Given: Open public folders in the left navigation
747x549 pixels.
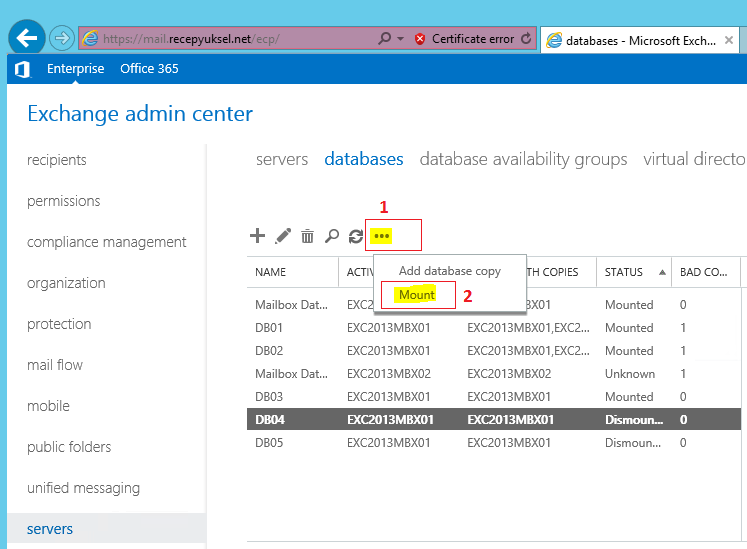Looking at the screenshot, I should (x=69, y=447).
